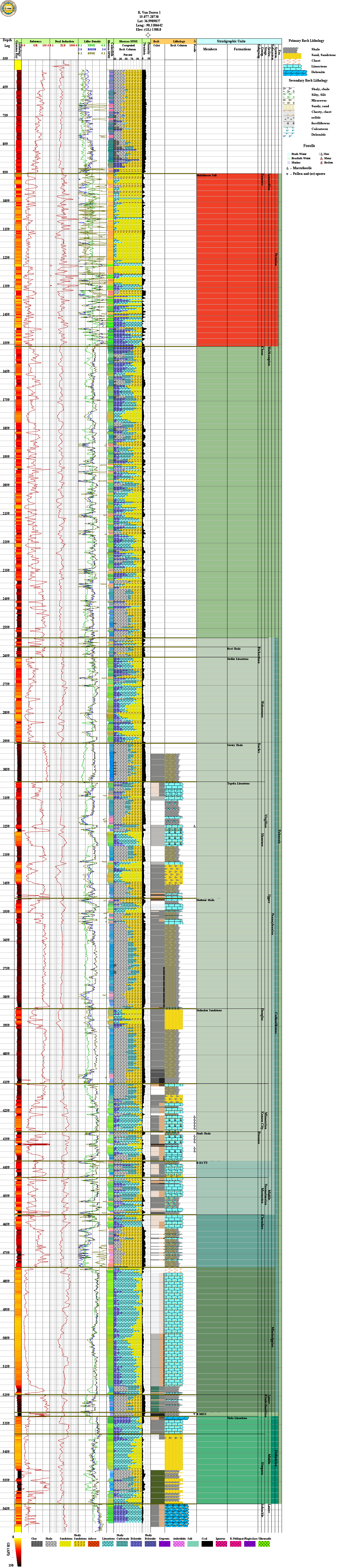Select the Limestone brick pattern in Primary legend
This screenshot has height=1568, width=339.
tap(292, 68)
